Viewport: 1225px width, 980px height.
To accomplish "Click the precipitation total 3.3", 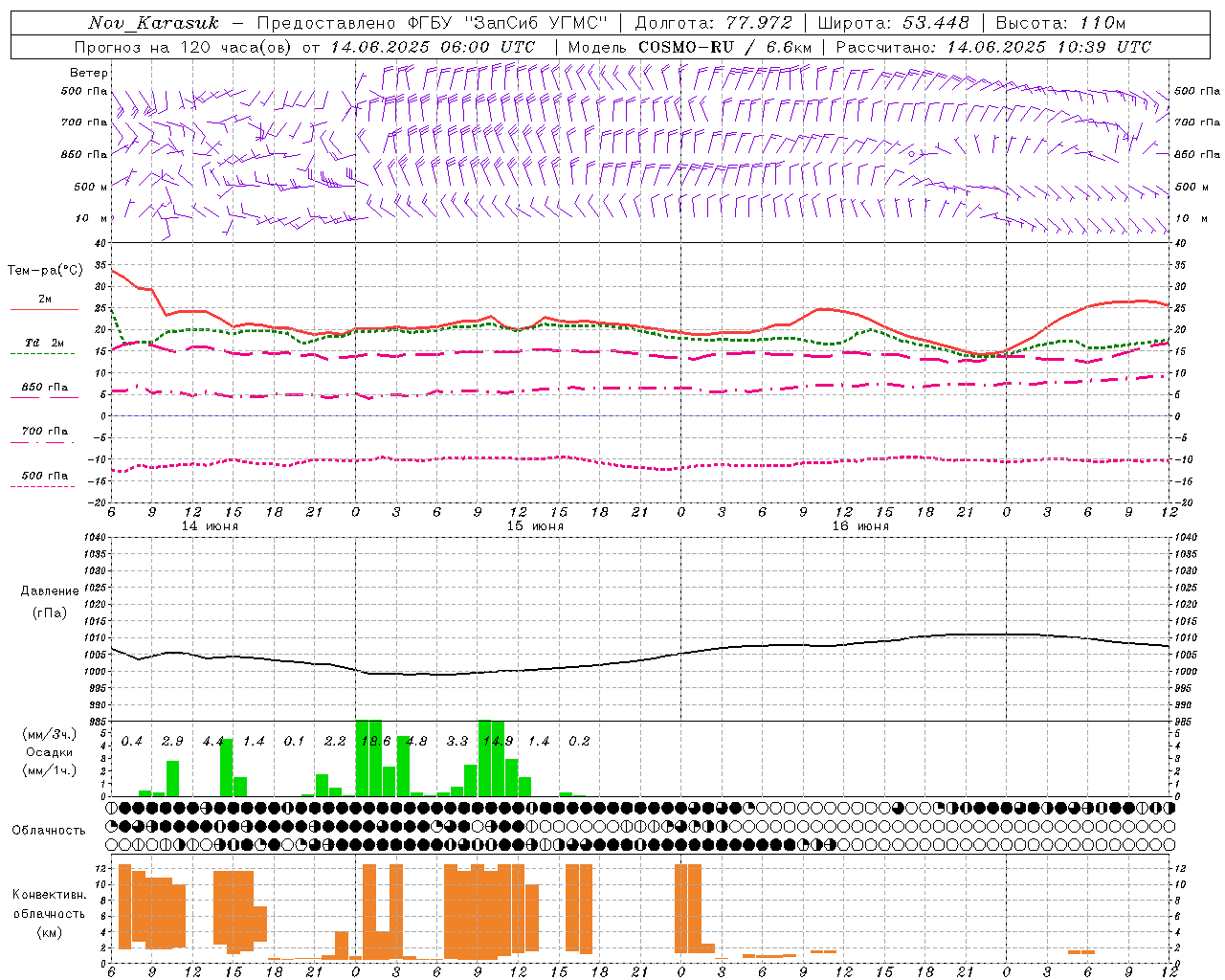I will pos(457,742).
